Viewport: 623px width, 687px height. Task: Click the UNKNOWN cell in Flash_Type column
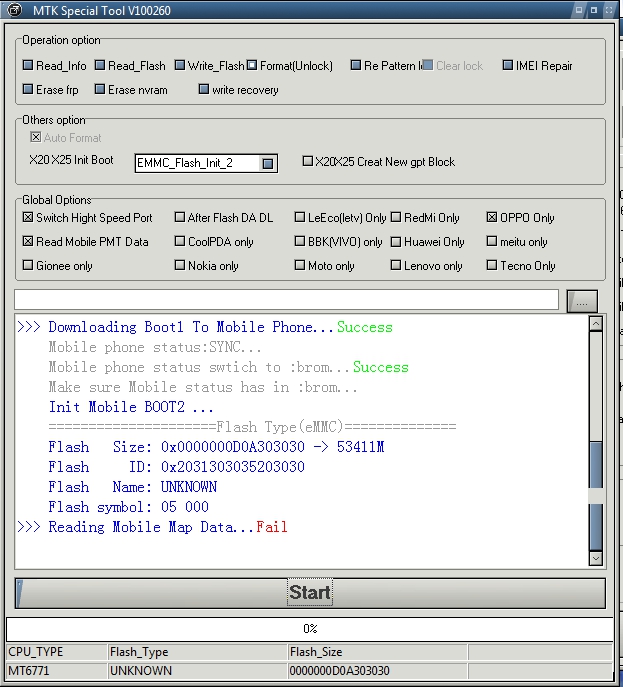pos(198,671)
